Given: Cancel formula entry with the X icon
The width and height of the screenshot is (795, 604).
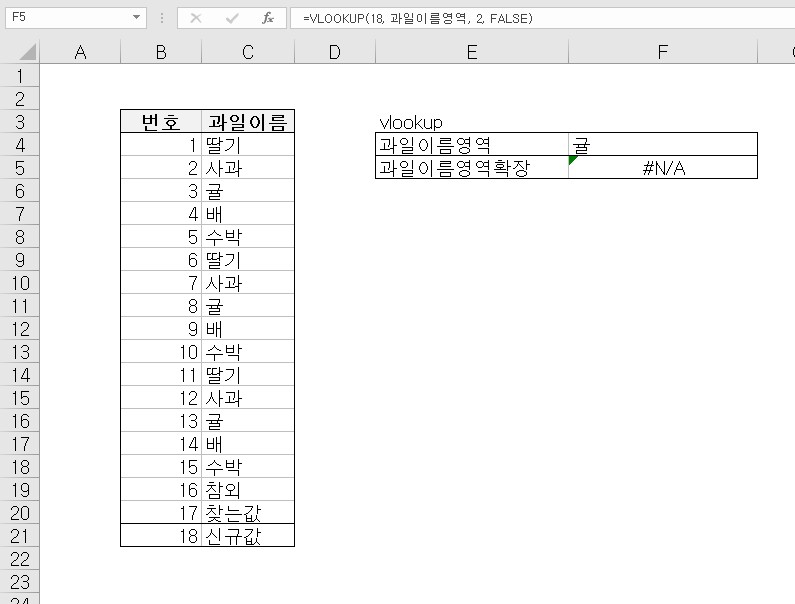Looking at the screenshot, I should [x=196, y=19].
